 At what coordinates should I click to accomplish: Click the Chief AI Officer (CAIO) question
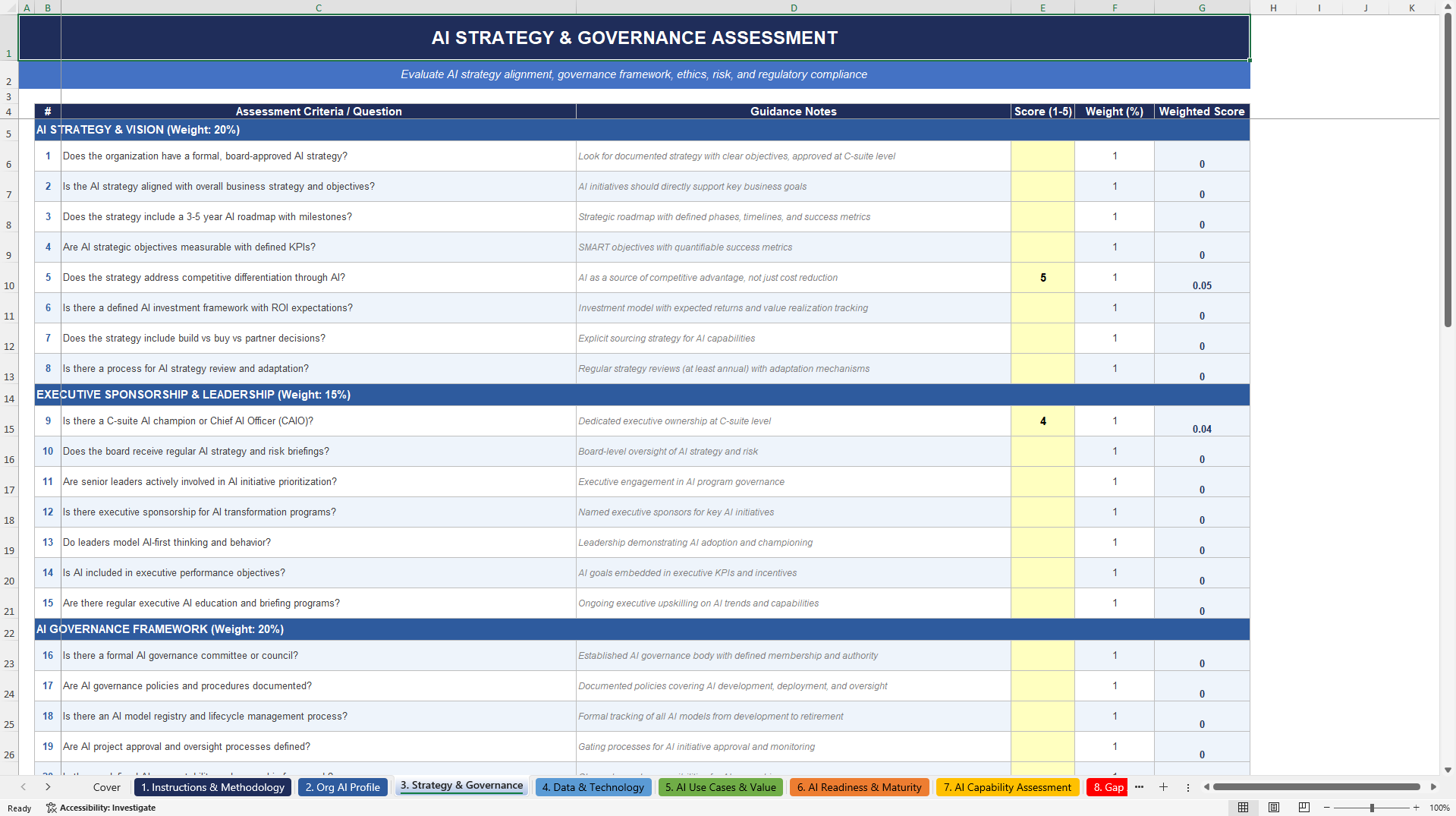(x=319, y=421)
